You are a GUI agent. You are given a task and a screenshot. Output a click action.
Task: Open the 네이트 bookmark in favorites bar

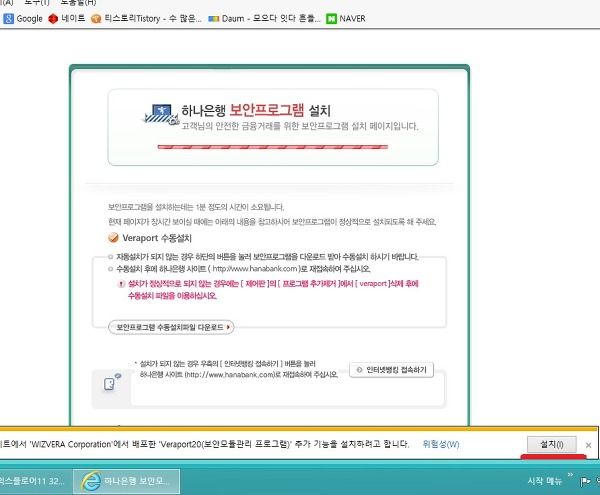[67, 18]
